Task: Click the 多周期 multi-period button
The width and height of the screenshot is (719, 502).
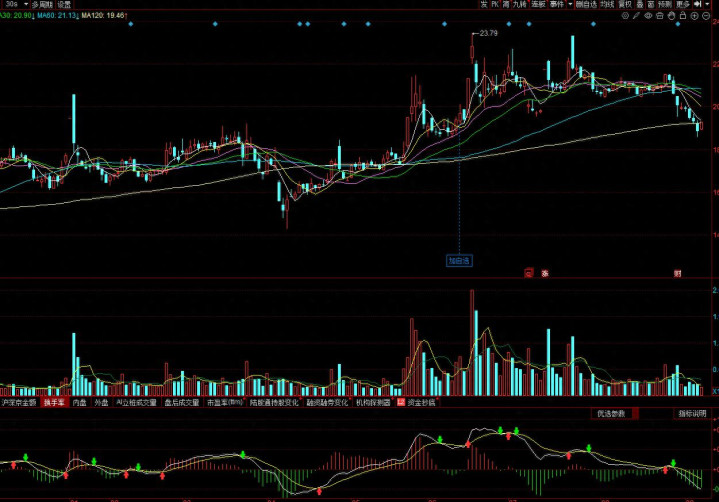Action: pyautogui.click(x=42, y=5)
